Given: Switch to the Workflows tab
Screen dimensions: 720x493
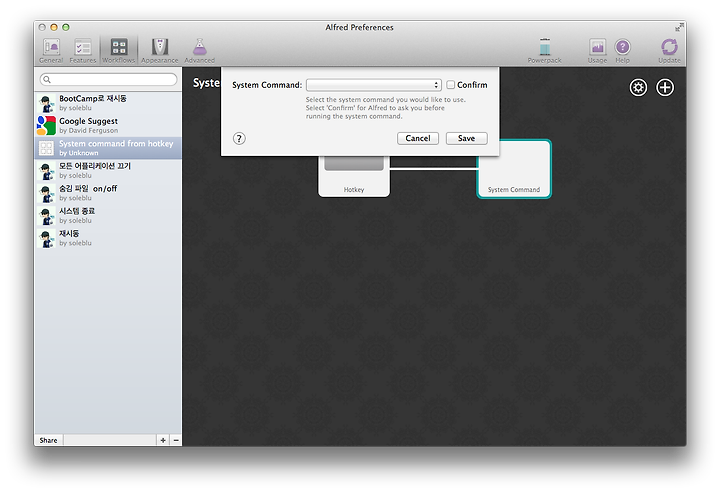Looking at the screenshot, I should tap(118, 50).
